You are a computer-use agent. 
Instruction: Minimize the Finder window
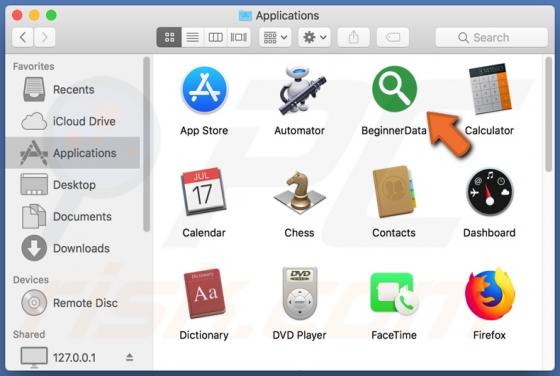pyautogui.click(x=34, y=15)
